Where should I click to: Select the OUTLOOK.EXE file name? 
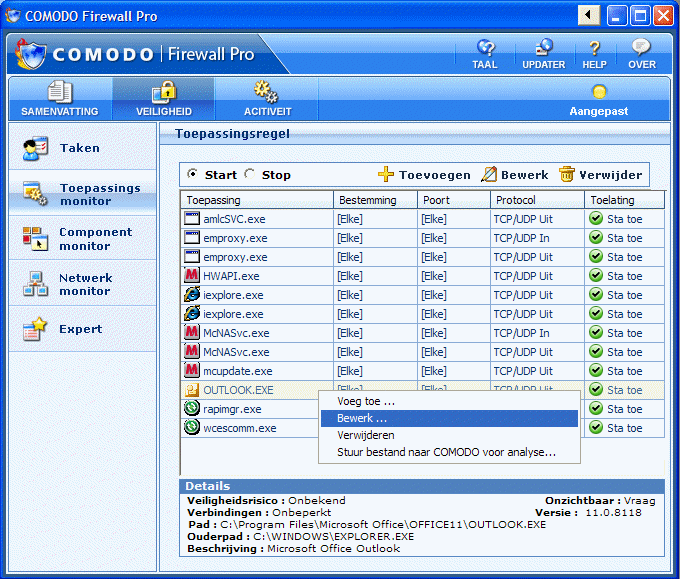point(238,390)
